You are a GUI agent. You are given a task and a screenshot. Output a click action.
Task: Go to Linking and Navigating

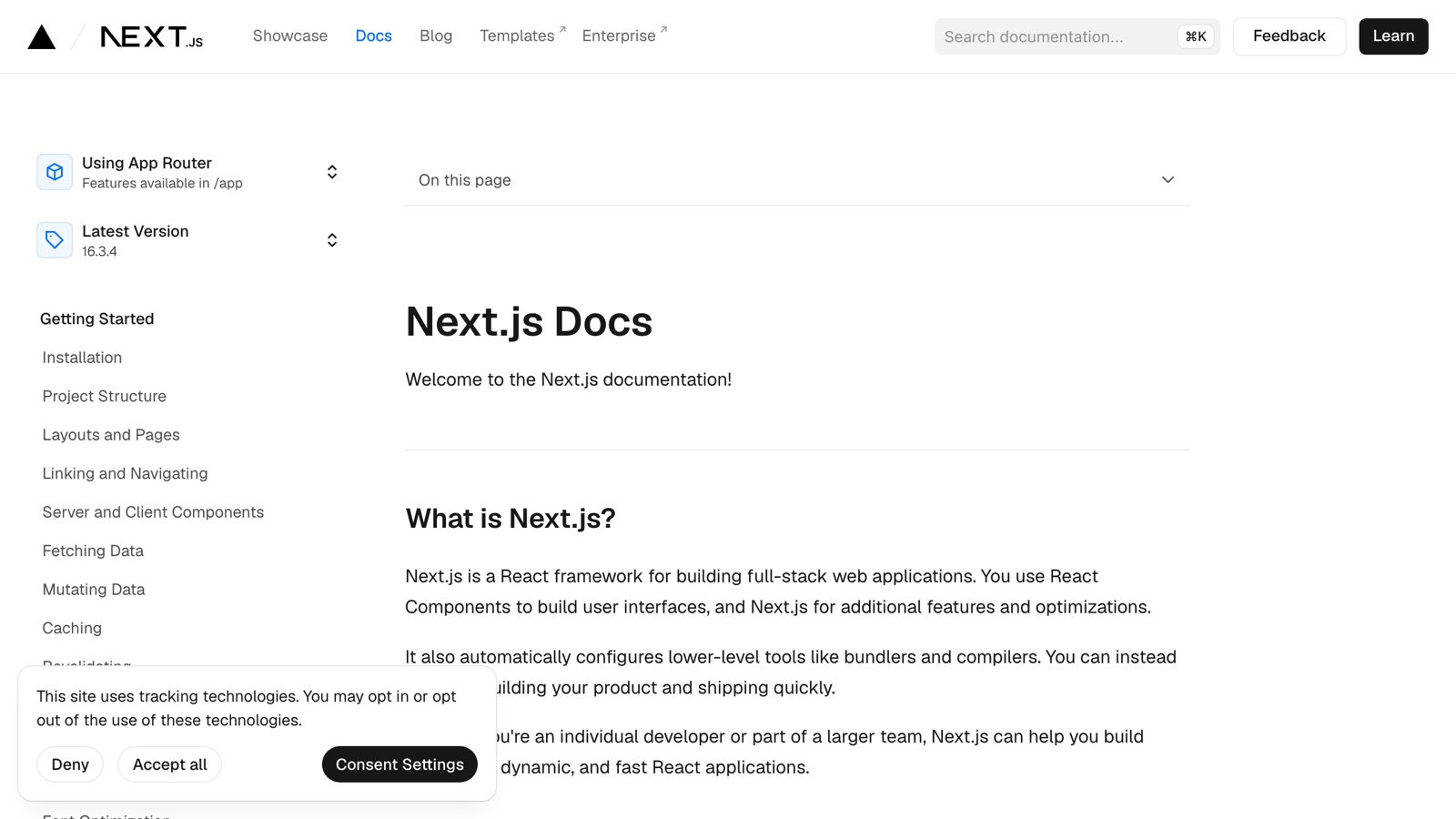[x=125, y=473]
